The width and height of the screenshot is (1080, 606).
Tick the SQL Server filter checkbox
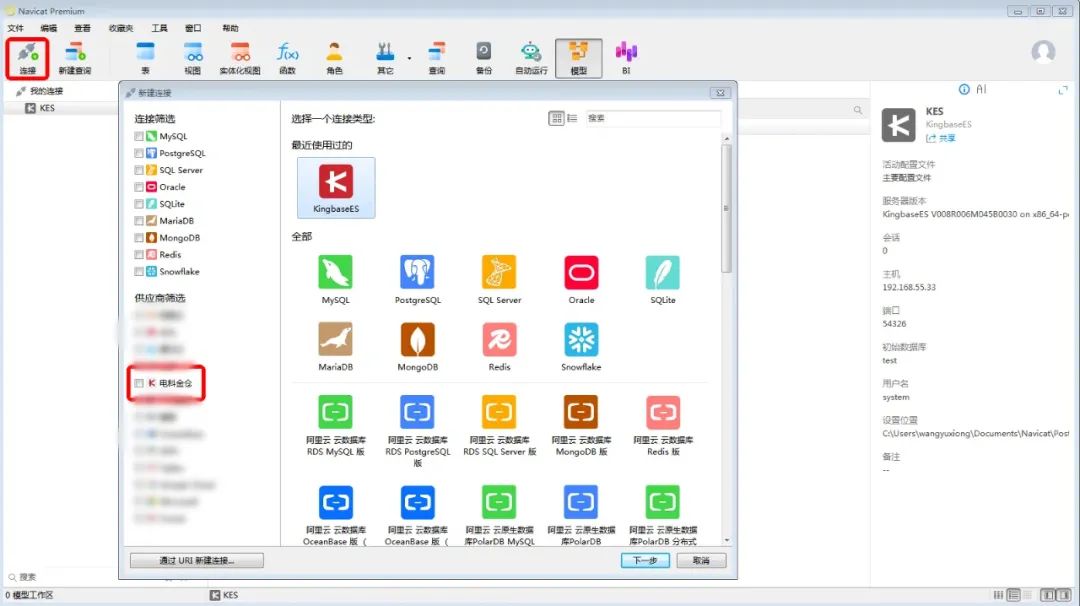[x=139, y=170]
